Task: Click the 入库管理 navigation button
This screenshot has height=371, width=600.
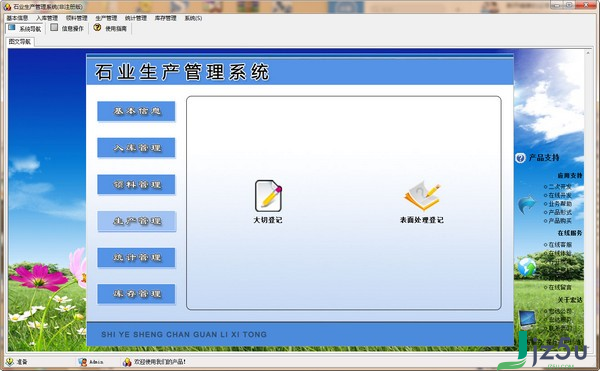Action: [137, 148]
